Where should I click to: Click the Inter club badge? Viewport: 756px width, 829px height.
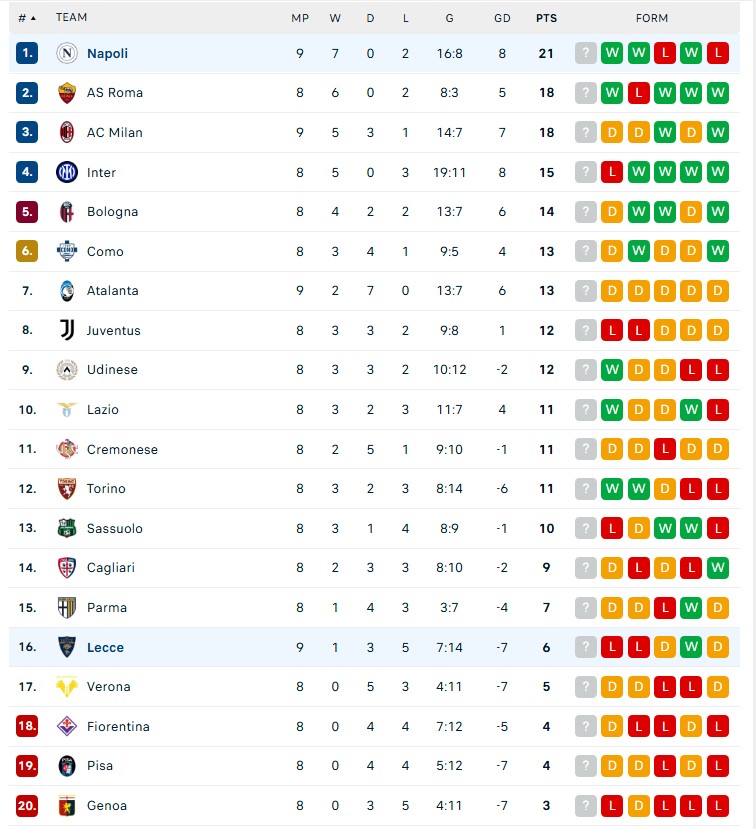(67, 172)
